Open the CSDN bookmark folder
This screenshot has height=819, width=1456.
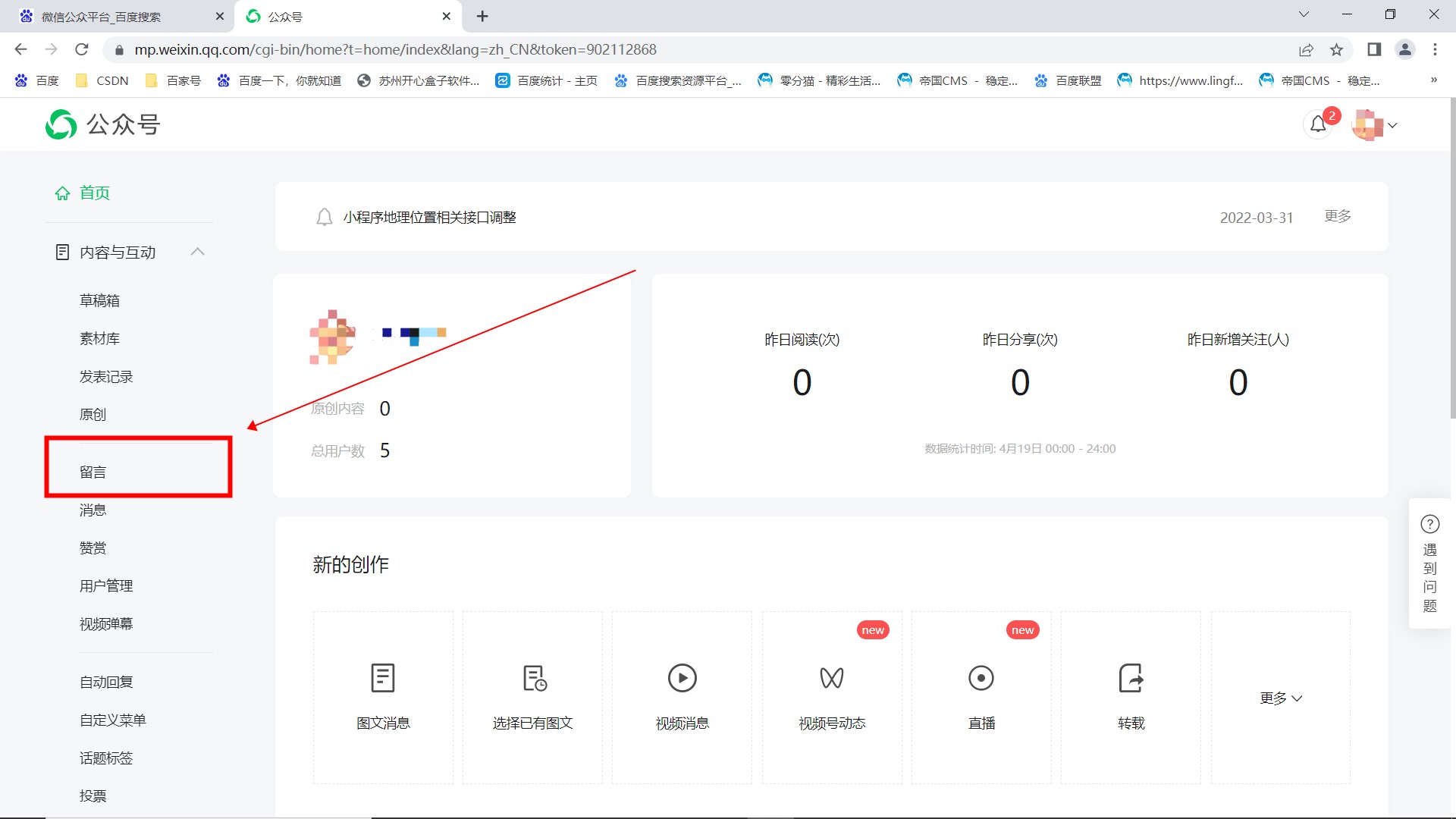pos(102,80)
